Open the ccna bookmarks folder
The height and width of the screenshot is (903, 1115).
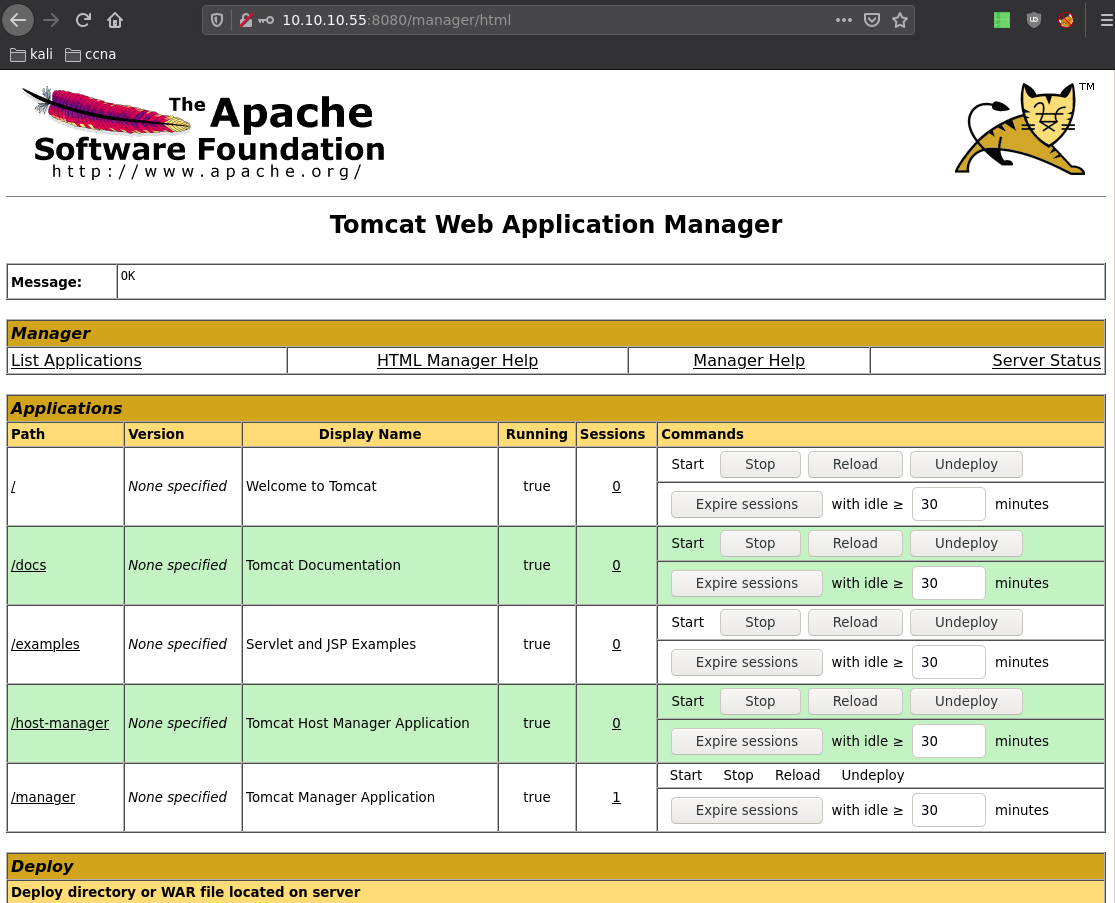(x=90, y=54)
